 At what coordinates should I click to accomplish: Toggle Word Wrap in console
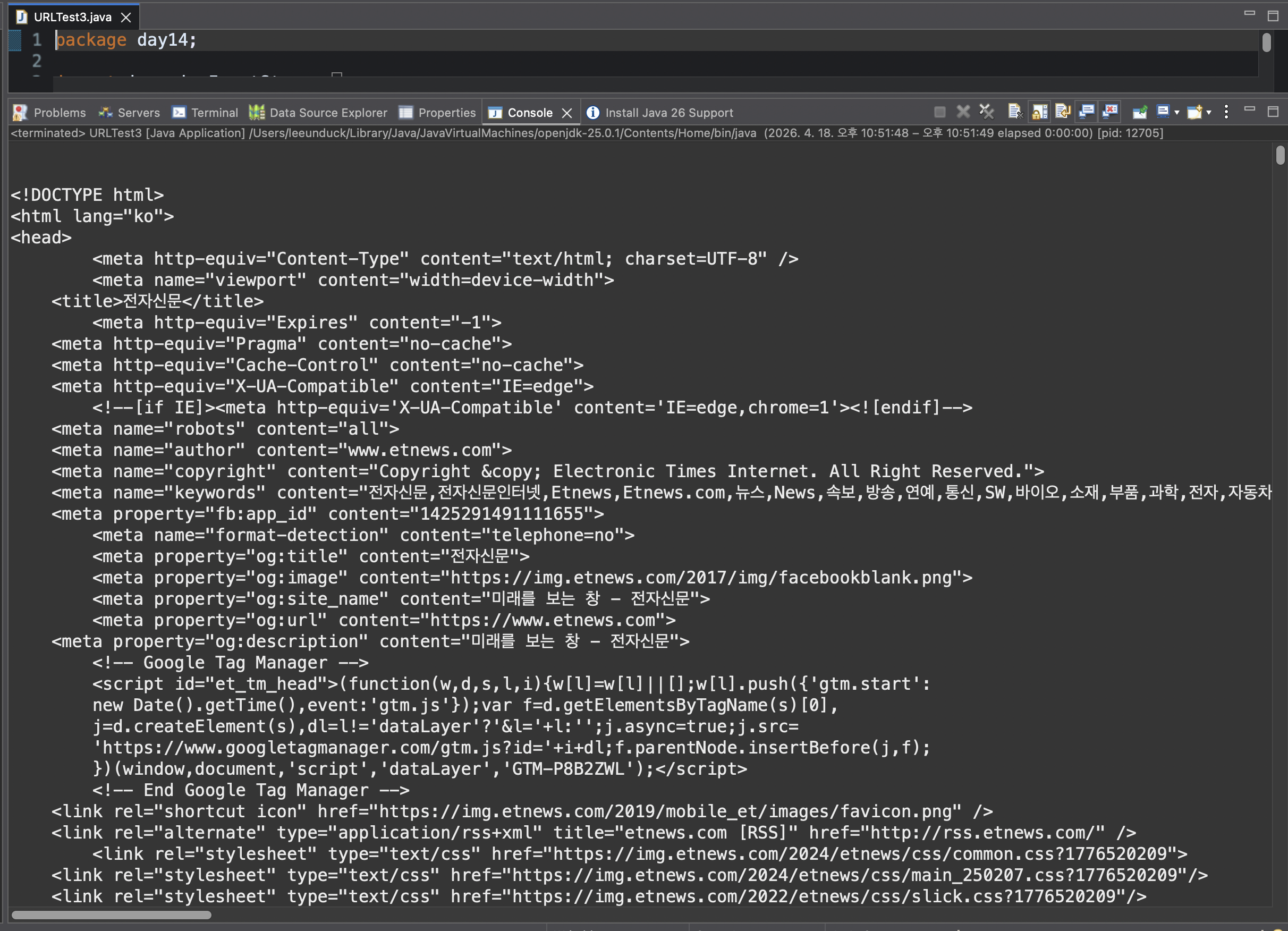click(1063, 112)
